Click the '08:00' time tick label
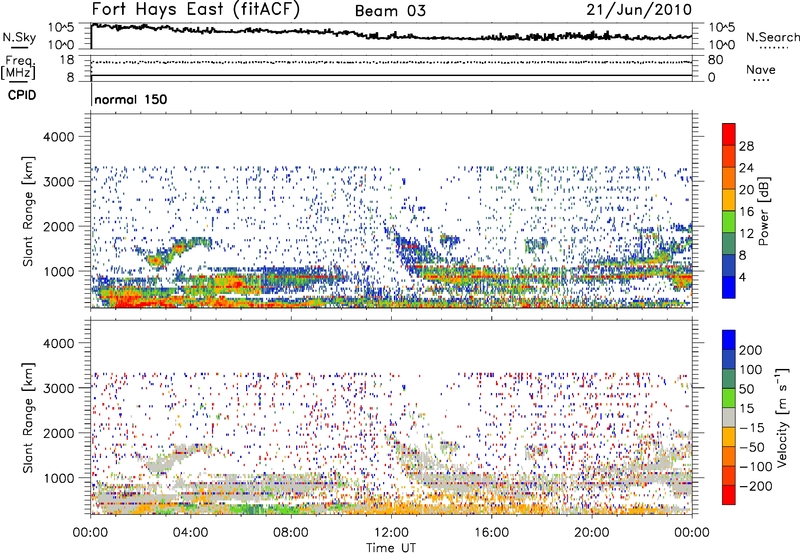This screenshot has height=554, width=800. coord(291,533)
